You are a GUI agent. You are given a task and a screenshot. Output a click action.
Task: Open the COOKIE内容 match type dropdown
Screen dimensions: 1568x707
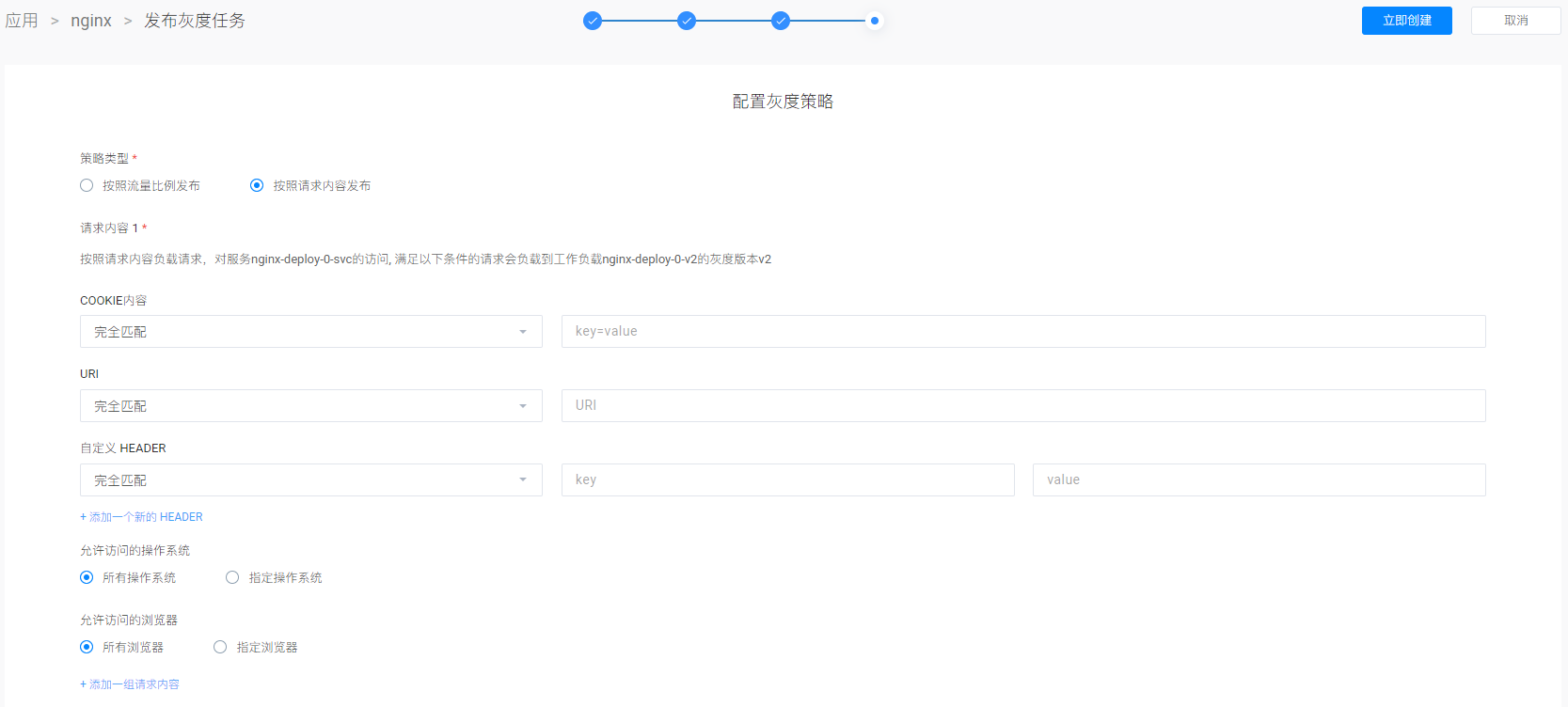tap(310, 332)
